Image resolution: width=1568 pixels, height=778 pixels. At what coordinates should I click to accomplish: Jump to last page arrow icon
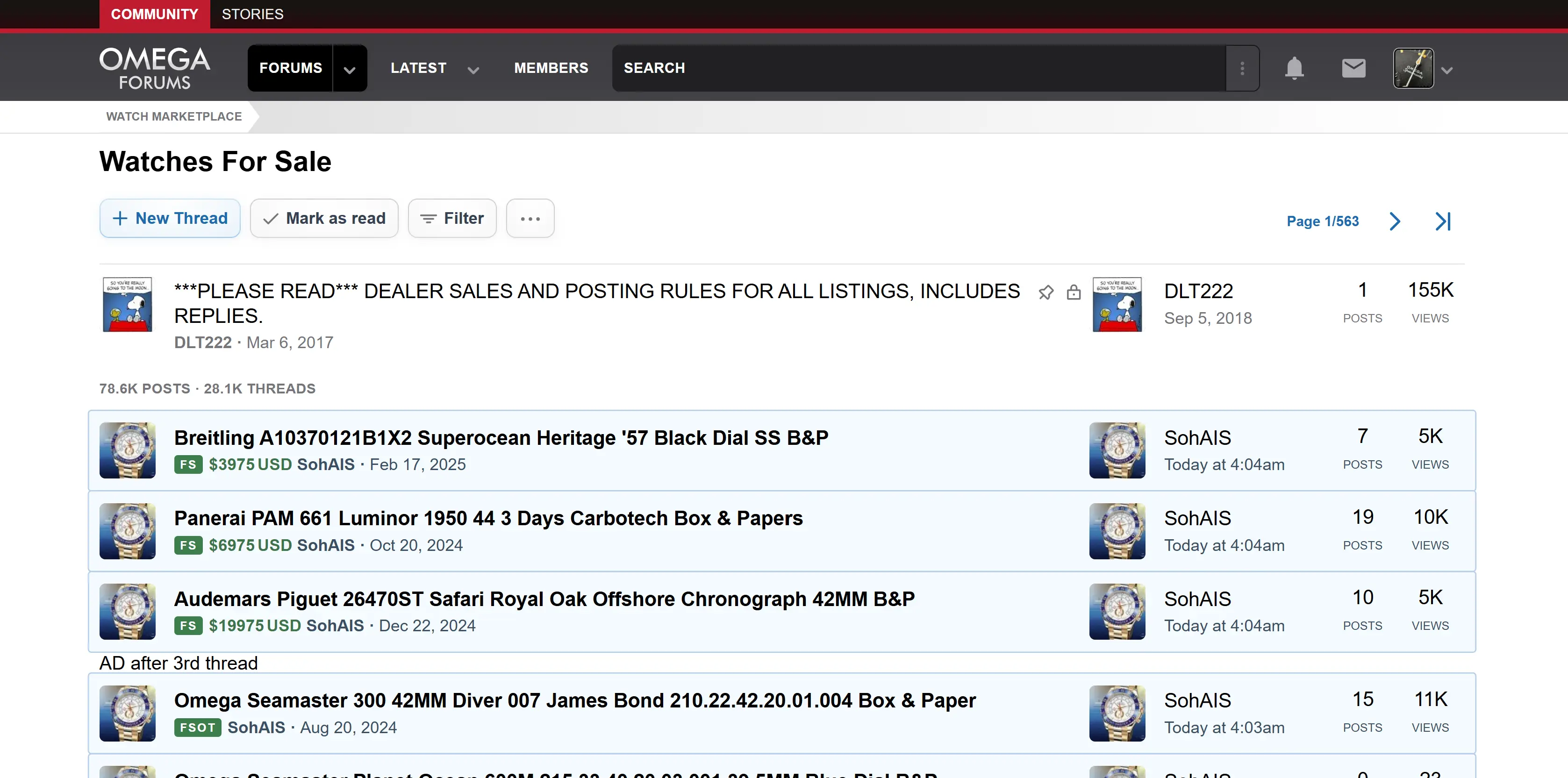[x=1443, y=221]
